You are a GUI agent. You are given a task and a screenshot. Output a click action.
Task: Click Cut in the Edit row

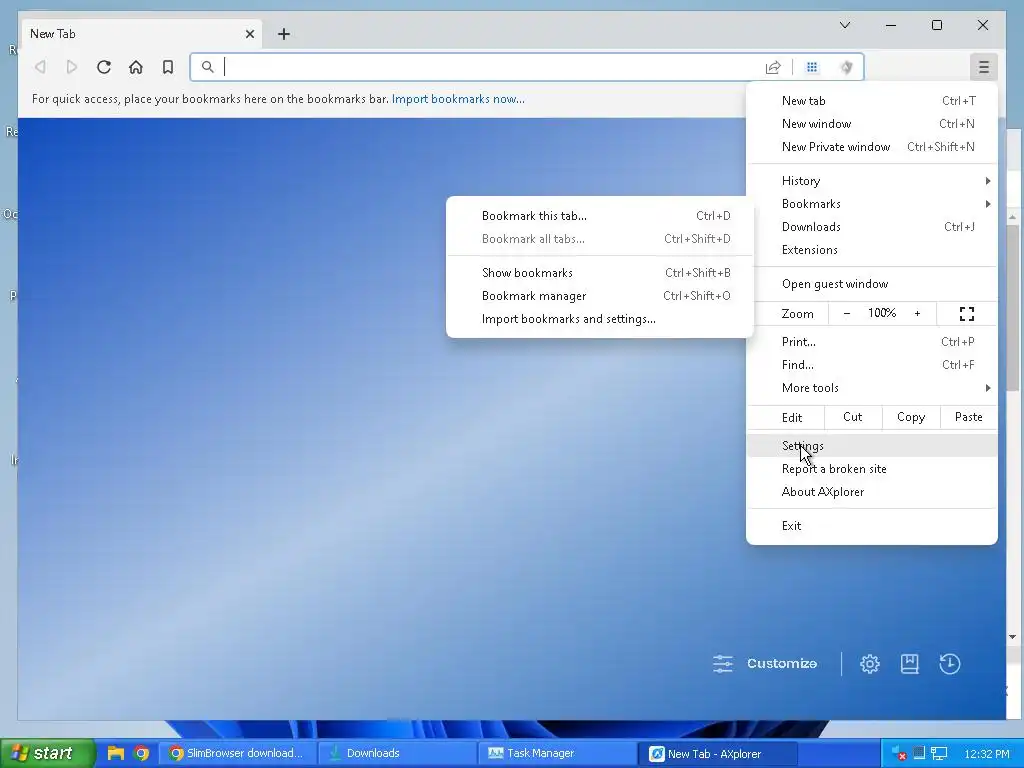point(853,417)
